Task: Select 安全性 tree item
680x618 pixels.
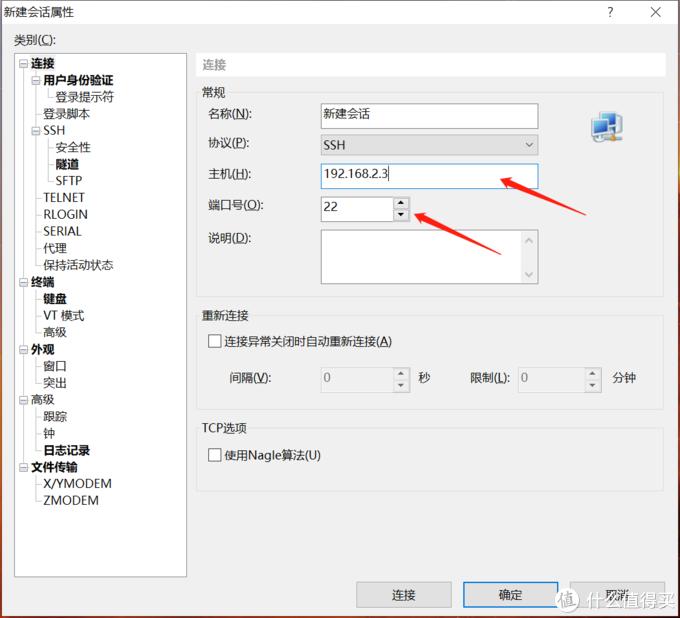Action: click(x=73, y=147)
